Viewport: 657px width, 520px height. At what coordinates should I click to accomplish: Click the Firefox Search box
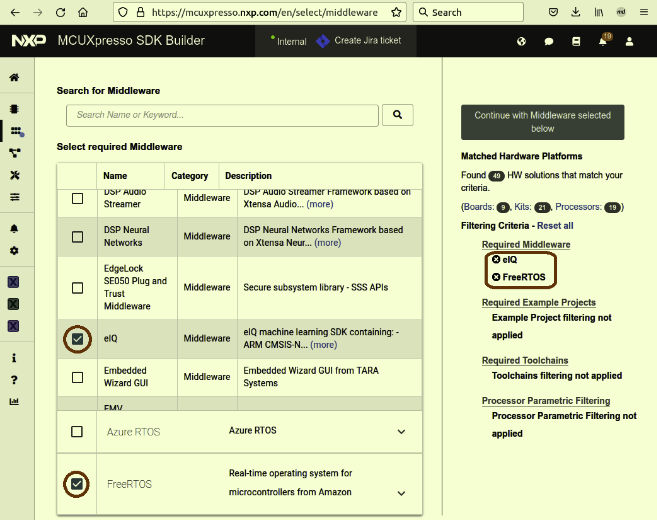(468, 12)
